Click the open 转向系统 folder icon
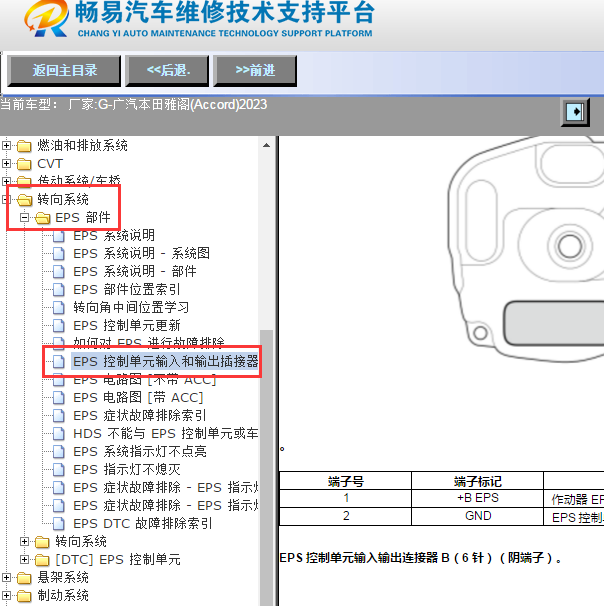 [x=25, y=200]
